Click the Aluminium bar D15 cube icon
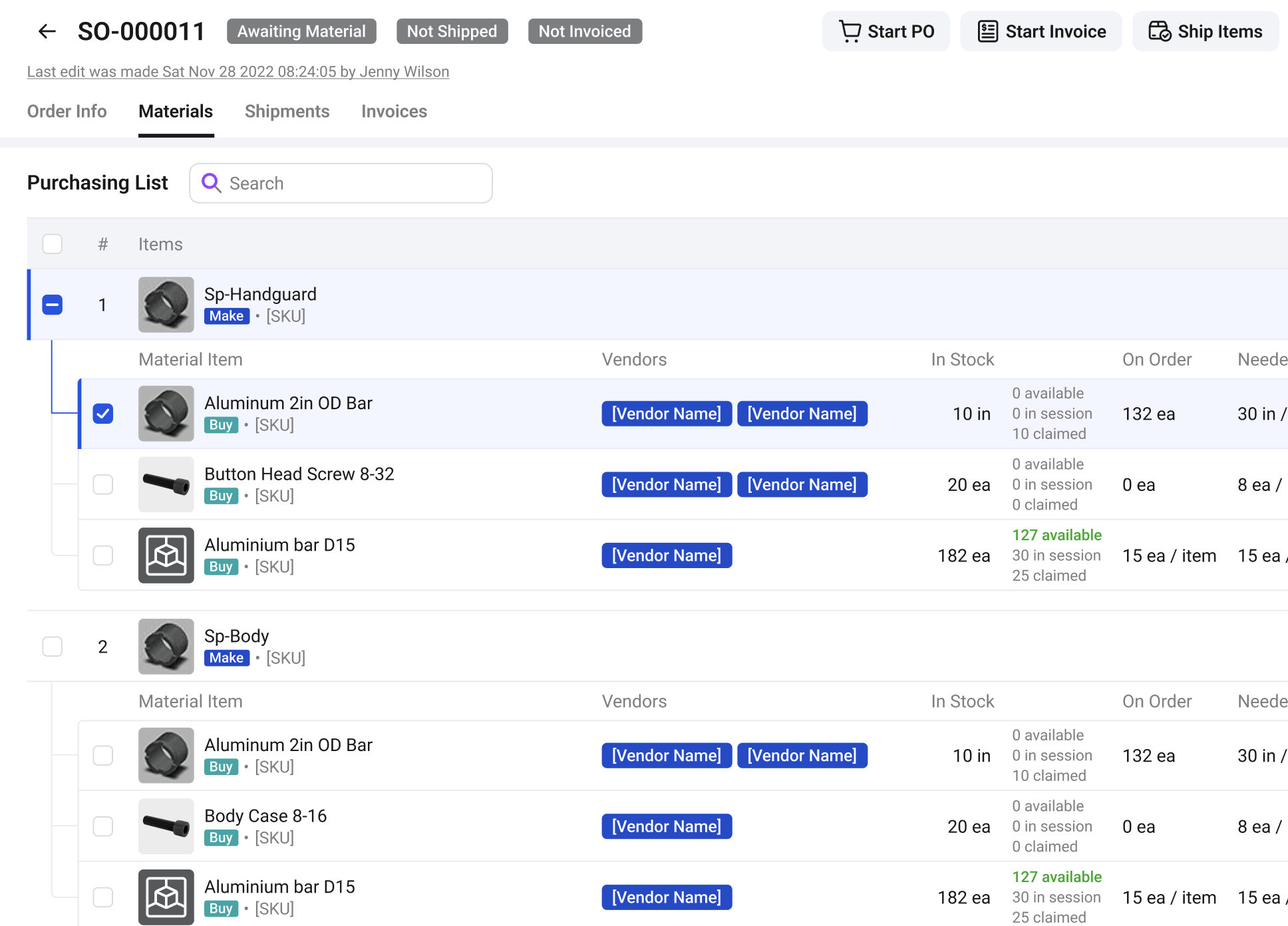 click(x=166, y=555)
